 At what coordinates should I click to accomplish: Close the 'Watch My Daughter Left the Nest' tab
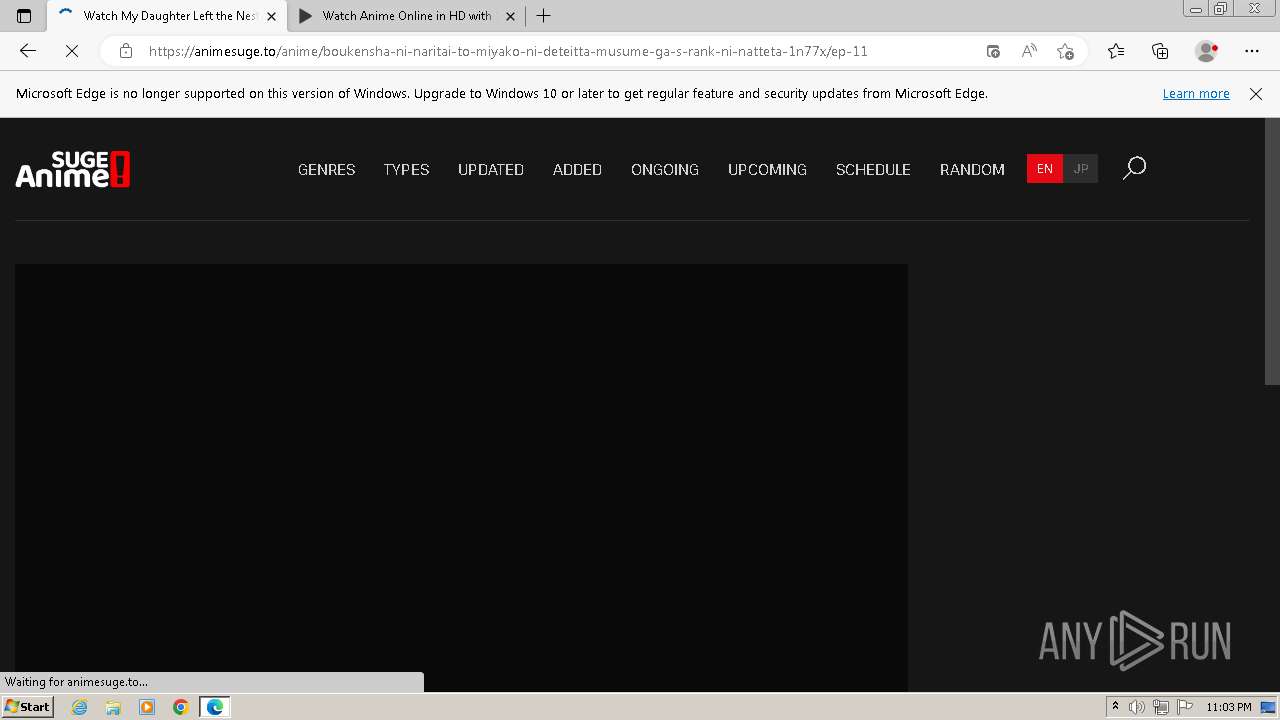(271, 16)
